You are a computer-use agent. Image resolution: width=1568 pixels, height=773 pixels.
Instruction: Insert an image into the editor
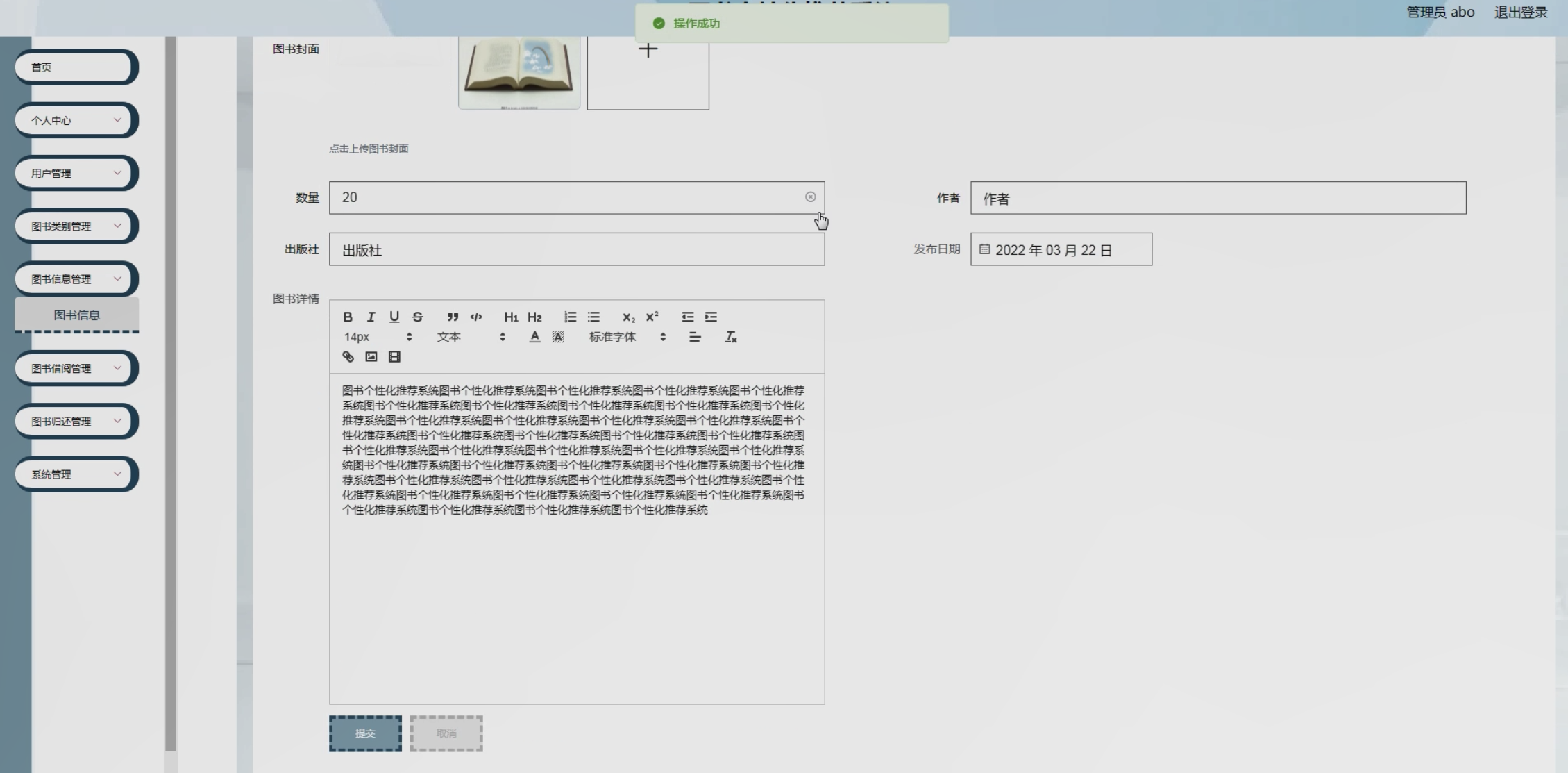[x=371, y=356]
